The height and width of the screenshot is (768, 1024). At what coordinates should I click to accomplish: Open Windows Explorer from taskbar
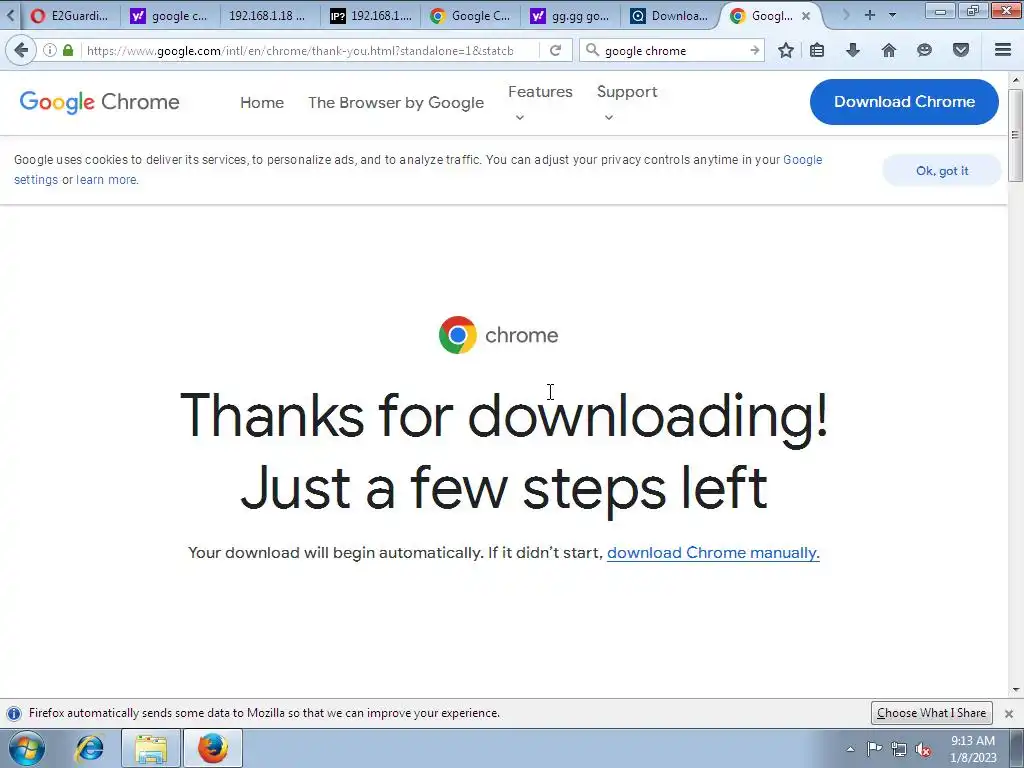click(x=151, y=748)
